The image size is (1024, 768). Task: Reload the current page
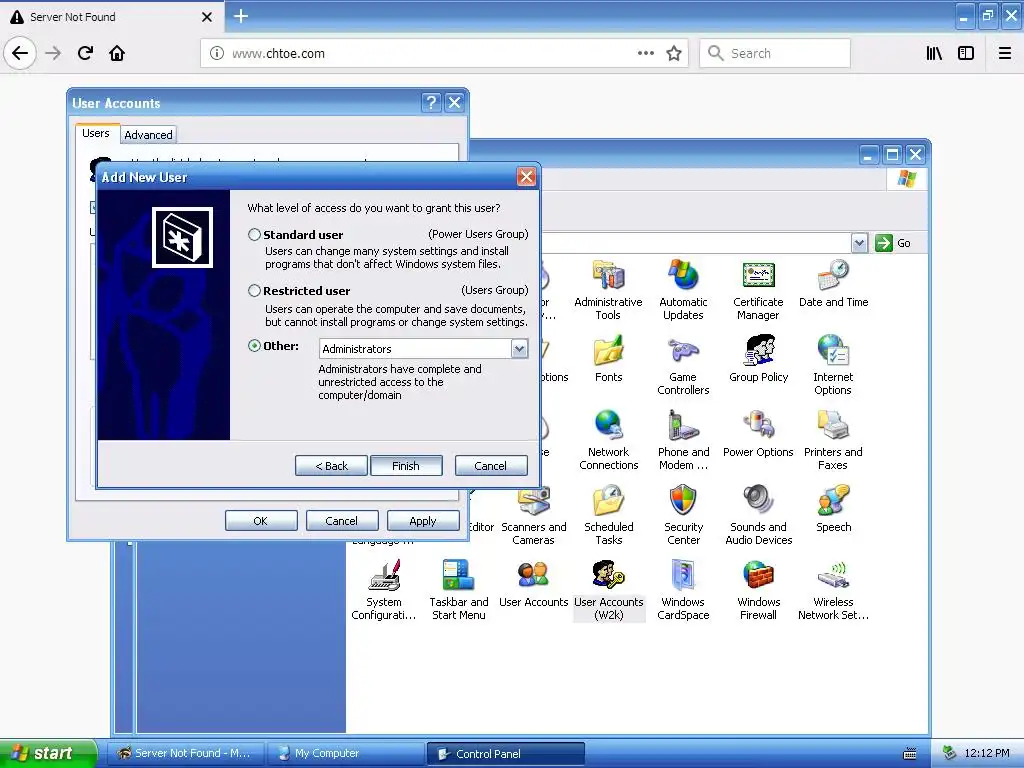click(x=85, y=53)
